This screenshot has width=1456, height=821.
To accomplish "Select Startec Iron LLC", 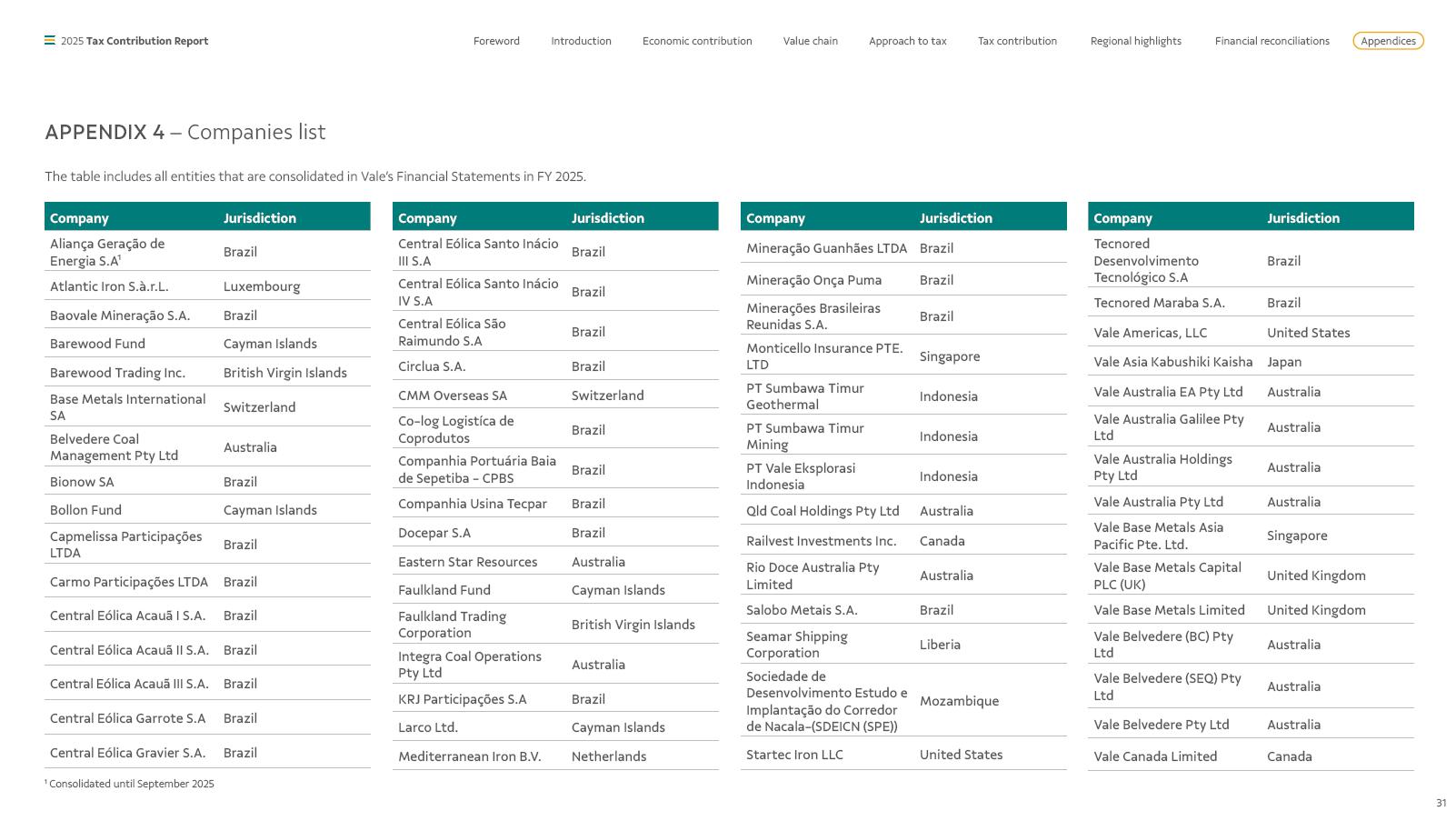I will (794, 755).
